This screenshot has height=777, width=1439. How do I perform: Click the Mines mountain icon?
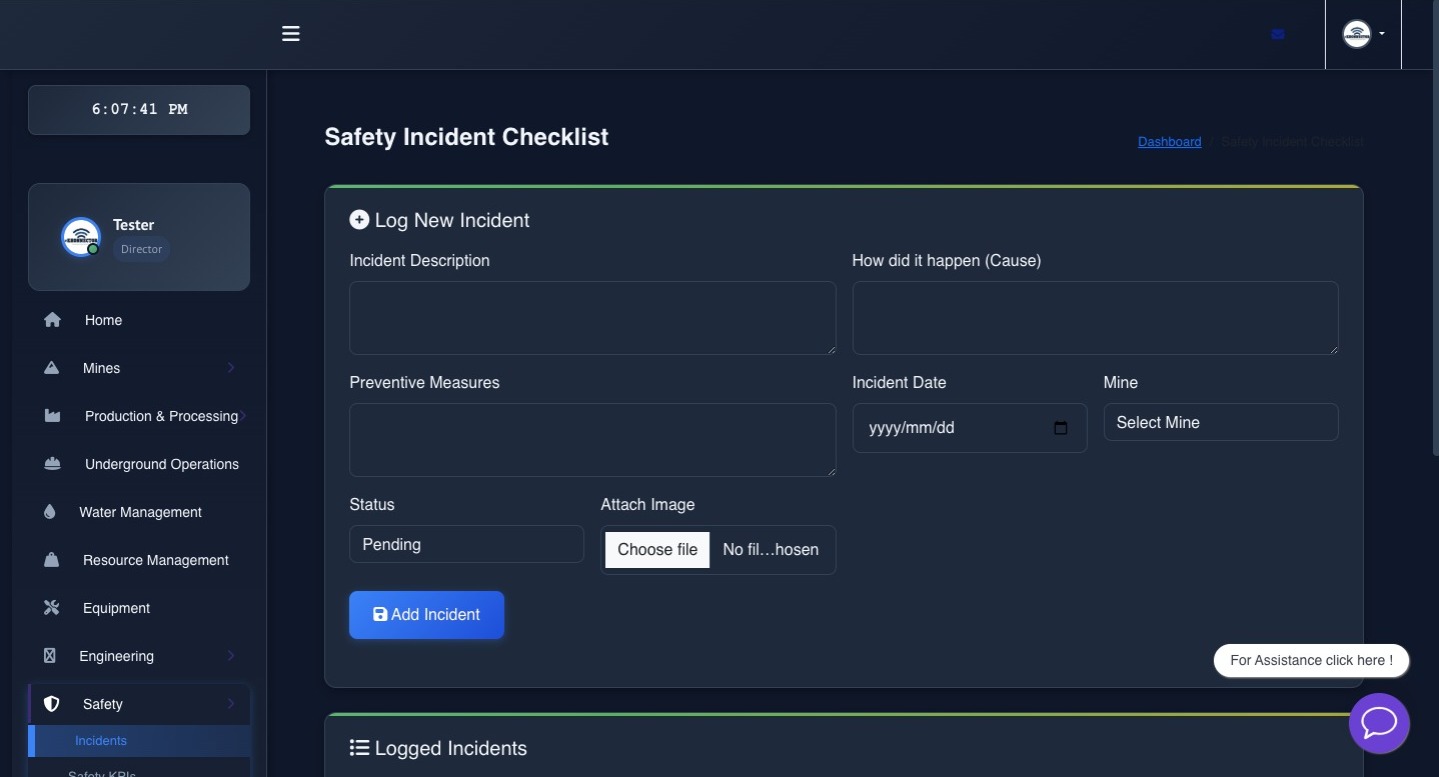point(52,367)
